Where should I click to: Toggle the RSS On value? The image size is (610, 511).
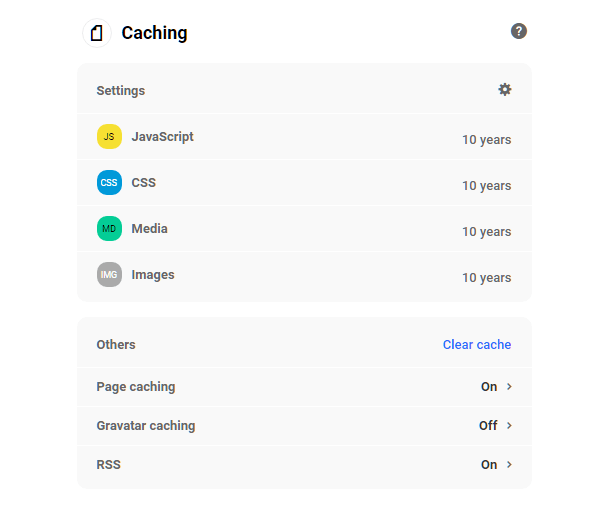(489, 465)
